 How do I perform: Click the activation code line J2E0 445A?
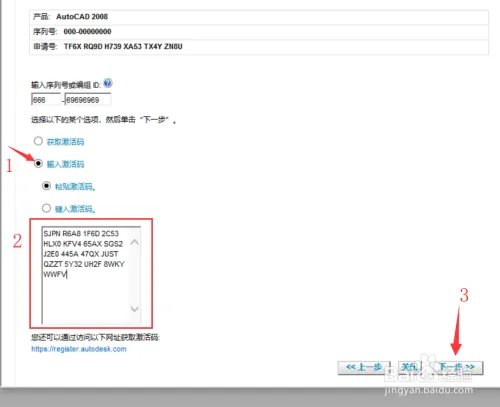[81, 254]
